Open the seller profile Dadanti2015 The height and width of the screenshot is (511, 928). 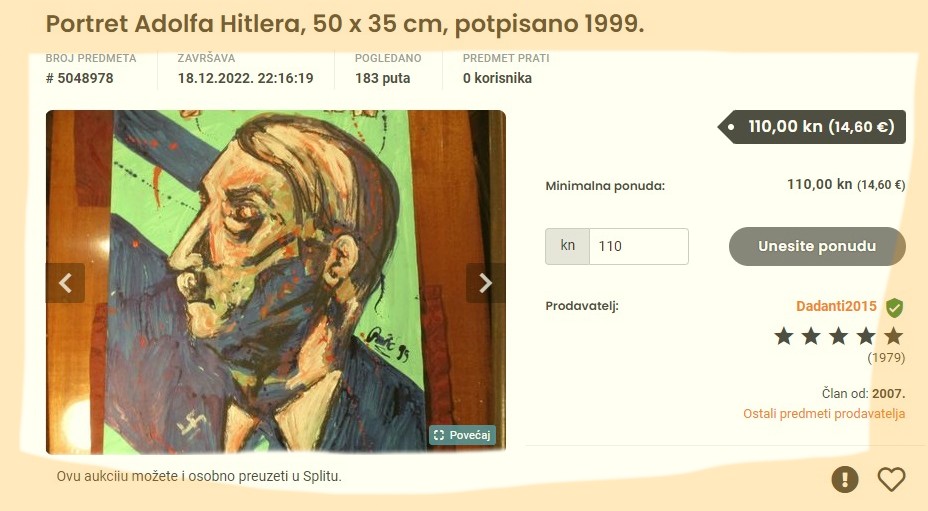tap(836, 306)
